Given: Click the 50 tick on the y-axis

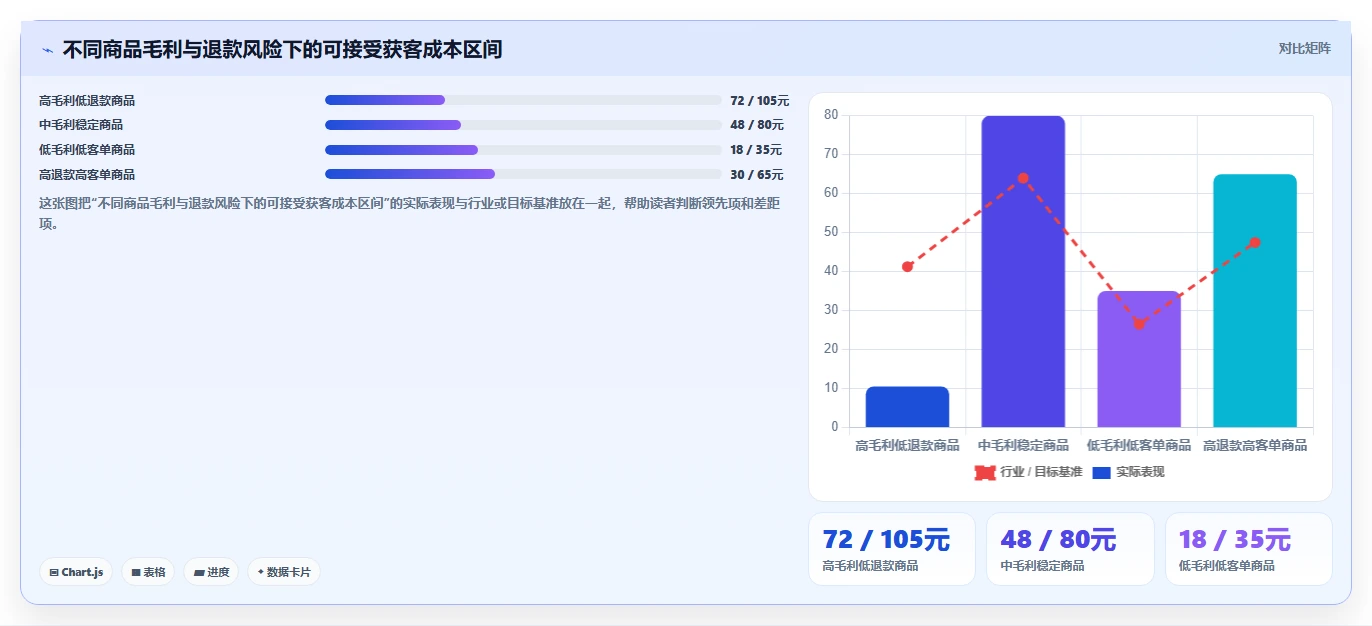Looking at the screenshot, I should point(831,232).
